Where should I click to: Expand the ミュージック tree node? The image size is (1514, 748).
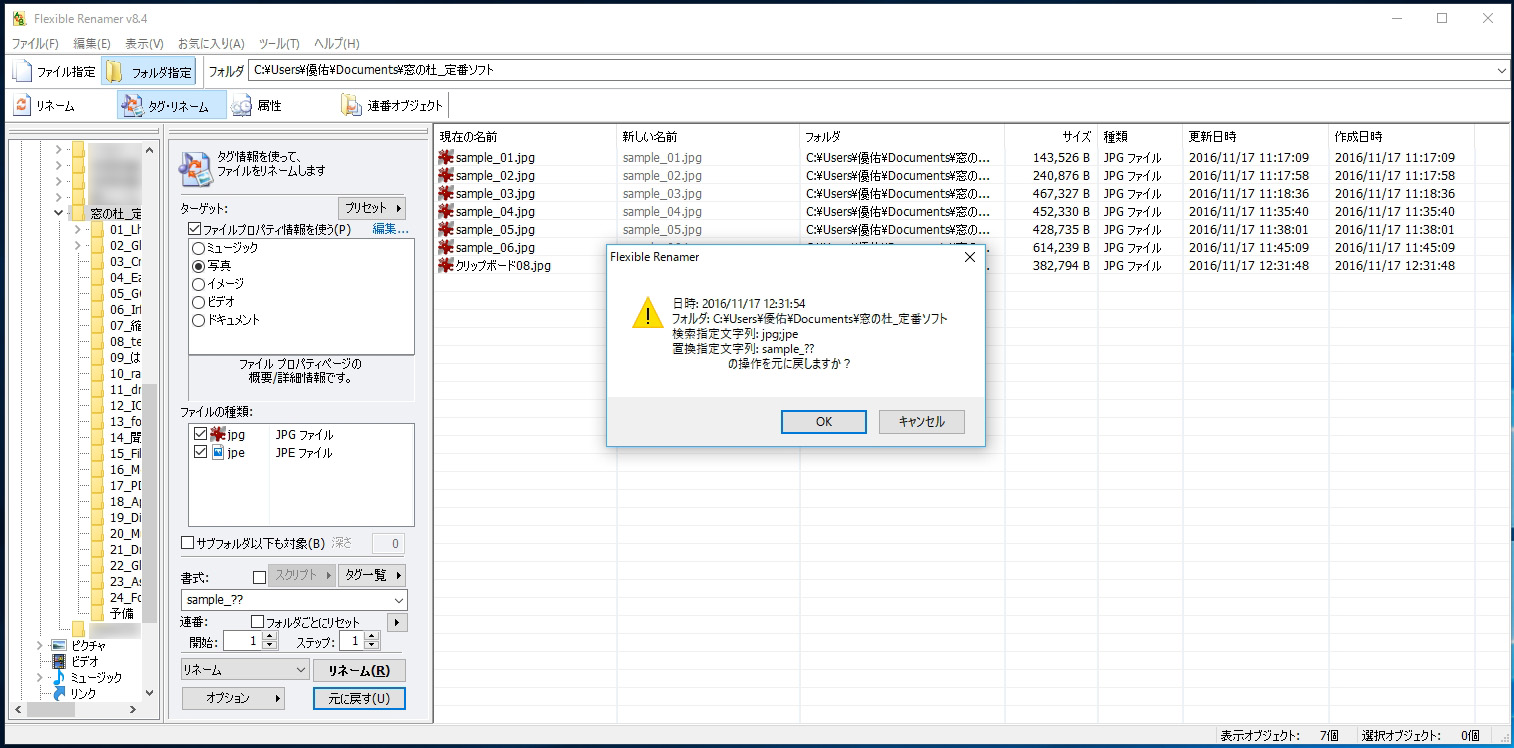tap(39, 678)
